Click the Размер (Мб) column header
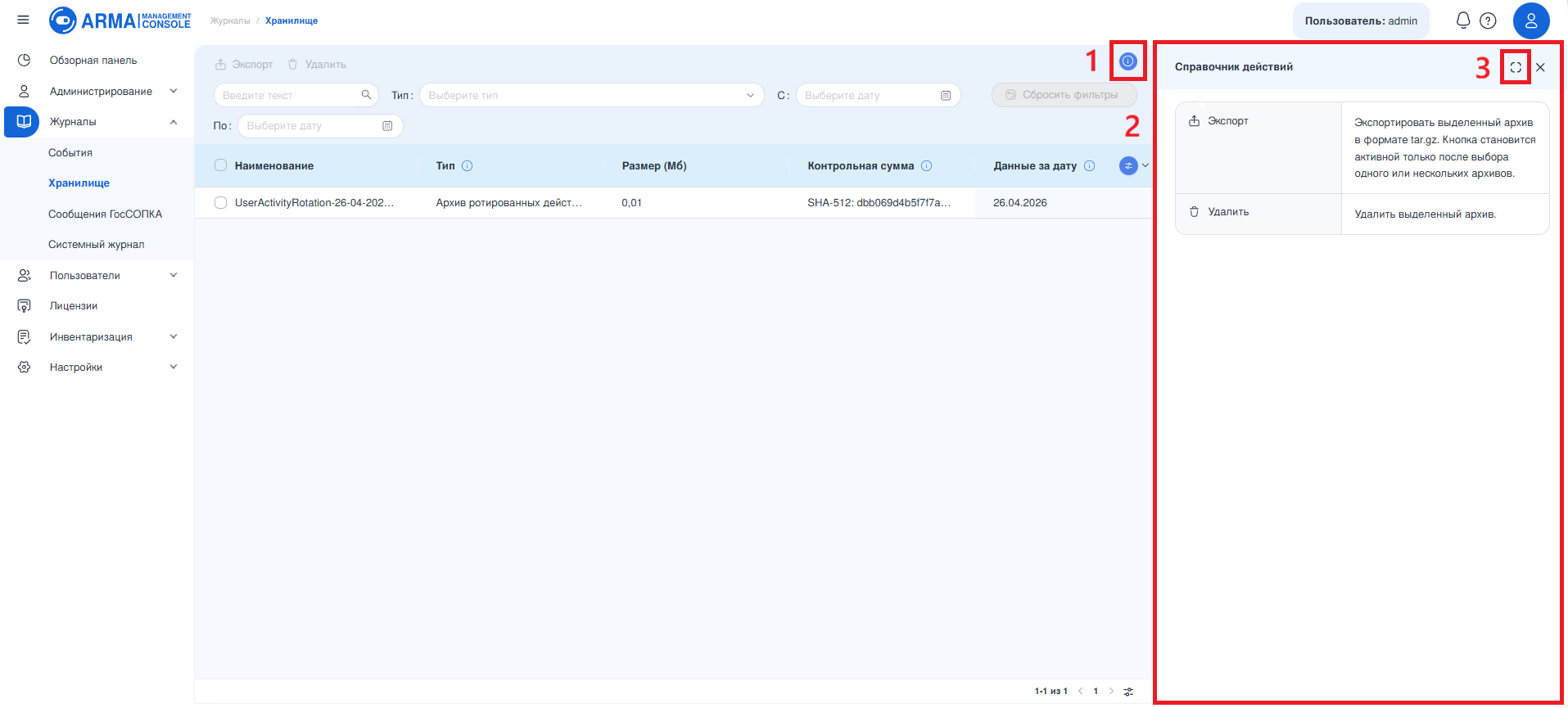Image resolution: width=1568 pixels, height=708 pixels. point(654,166)
